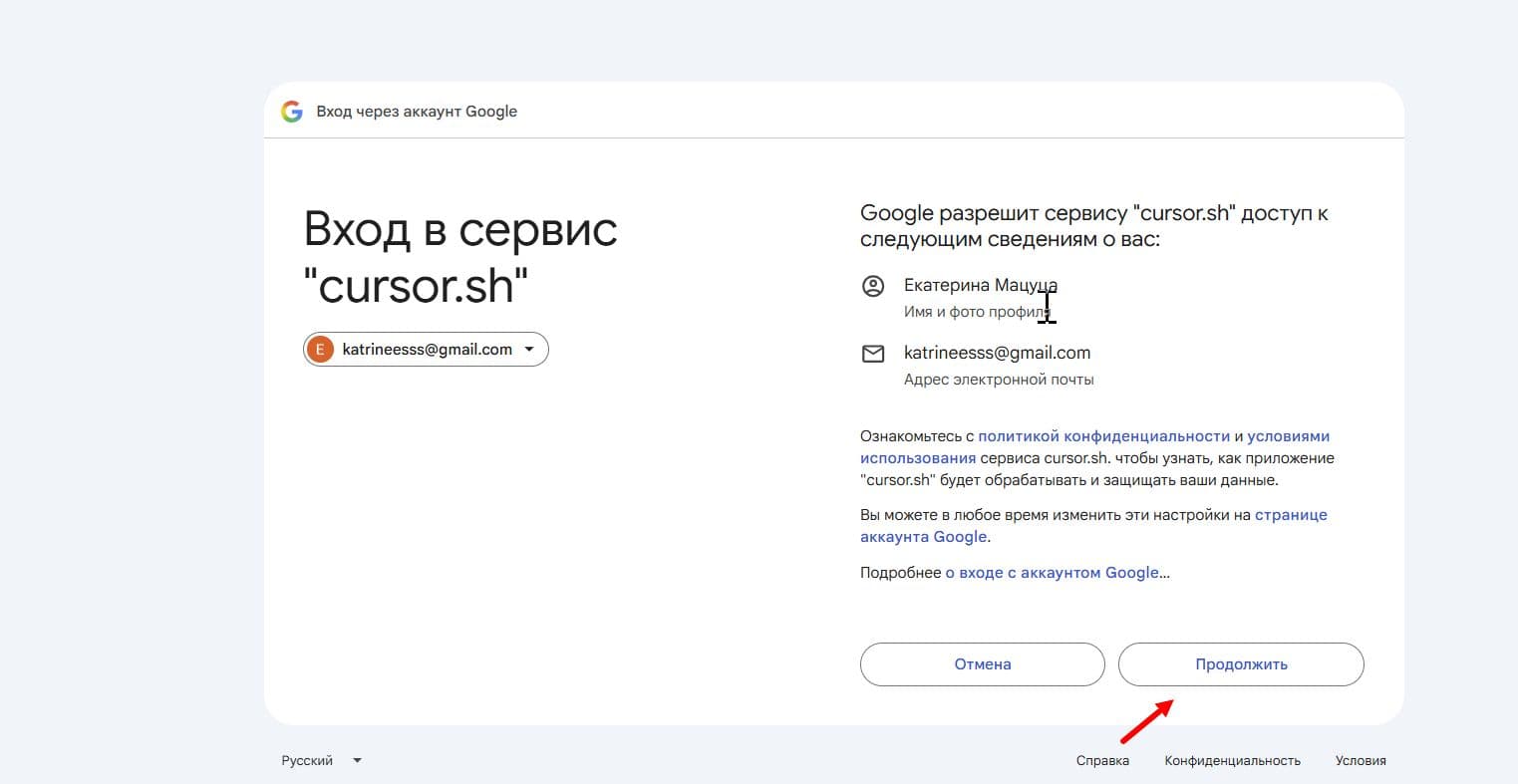Click the katrineesss@gmail.com text in permissions list

click(997, 353)
